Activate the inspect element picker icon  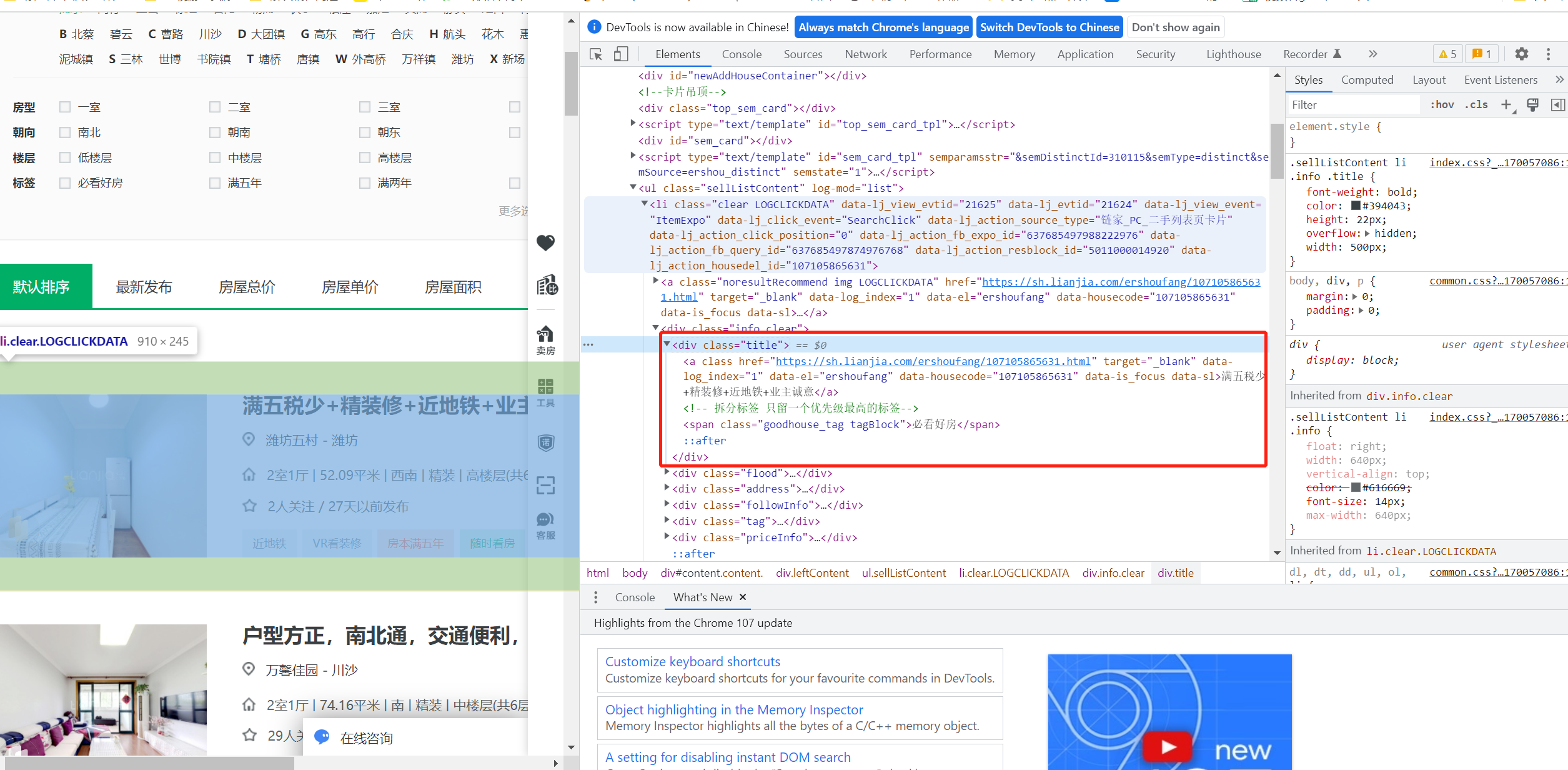596,54
